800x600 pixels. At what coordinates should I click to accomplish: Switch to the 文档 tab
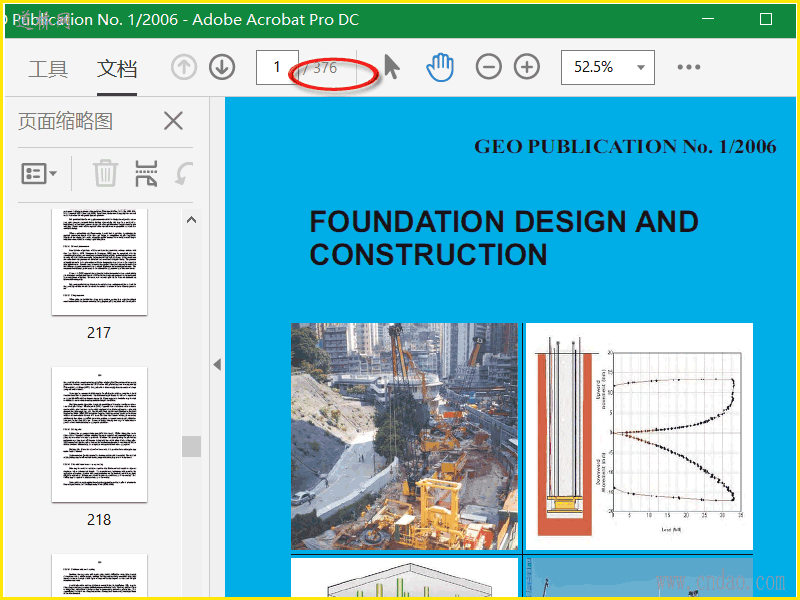point(117,69)
